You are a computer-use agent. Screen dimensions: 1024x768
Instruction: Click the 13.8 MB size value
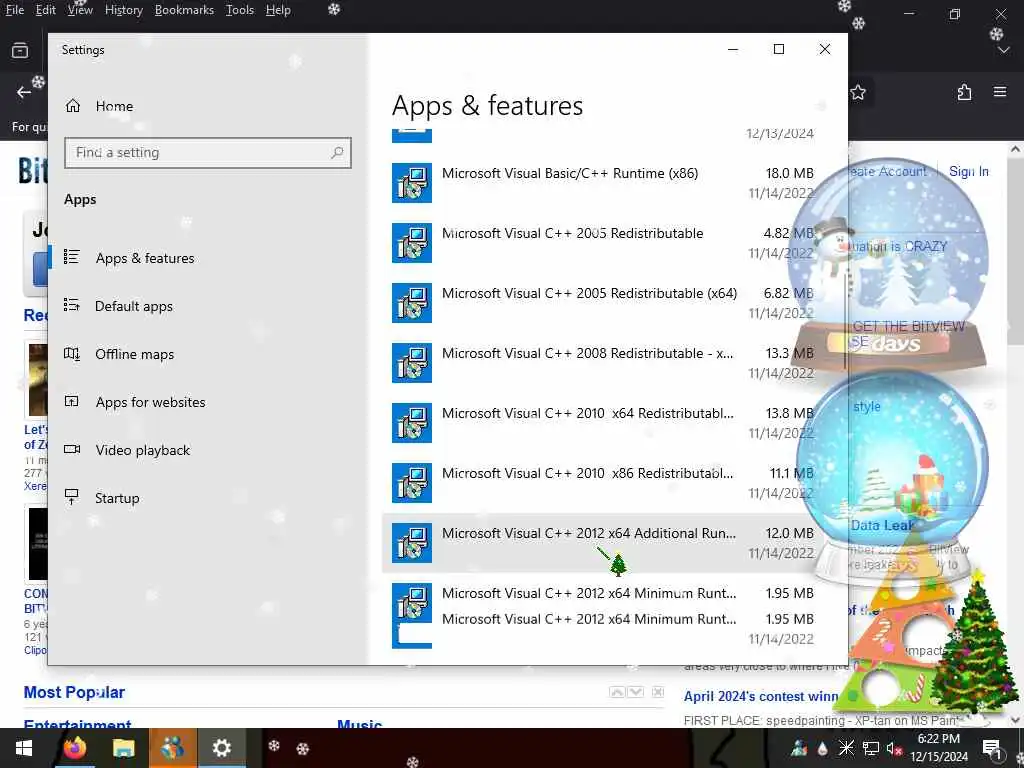click(x=790, y=413)
